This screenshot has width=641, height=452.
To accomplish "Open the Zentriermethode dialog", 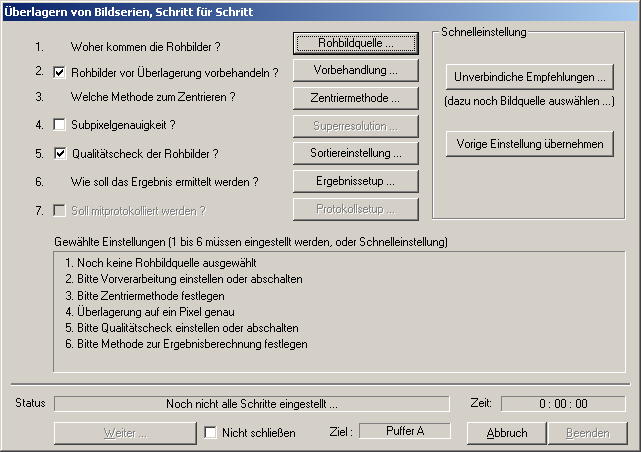I will [354, 98].
